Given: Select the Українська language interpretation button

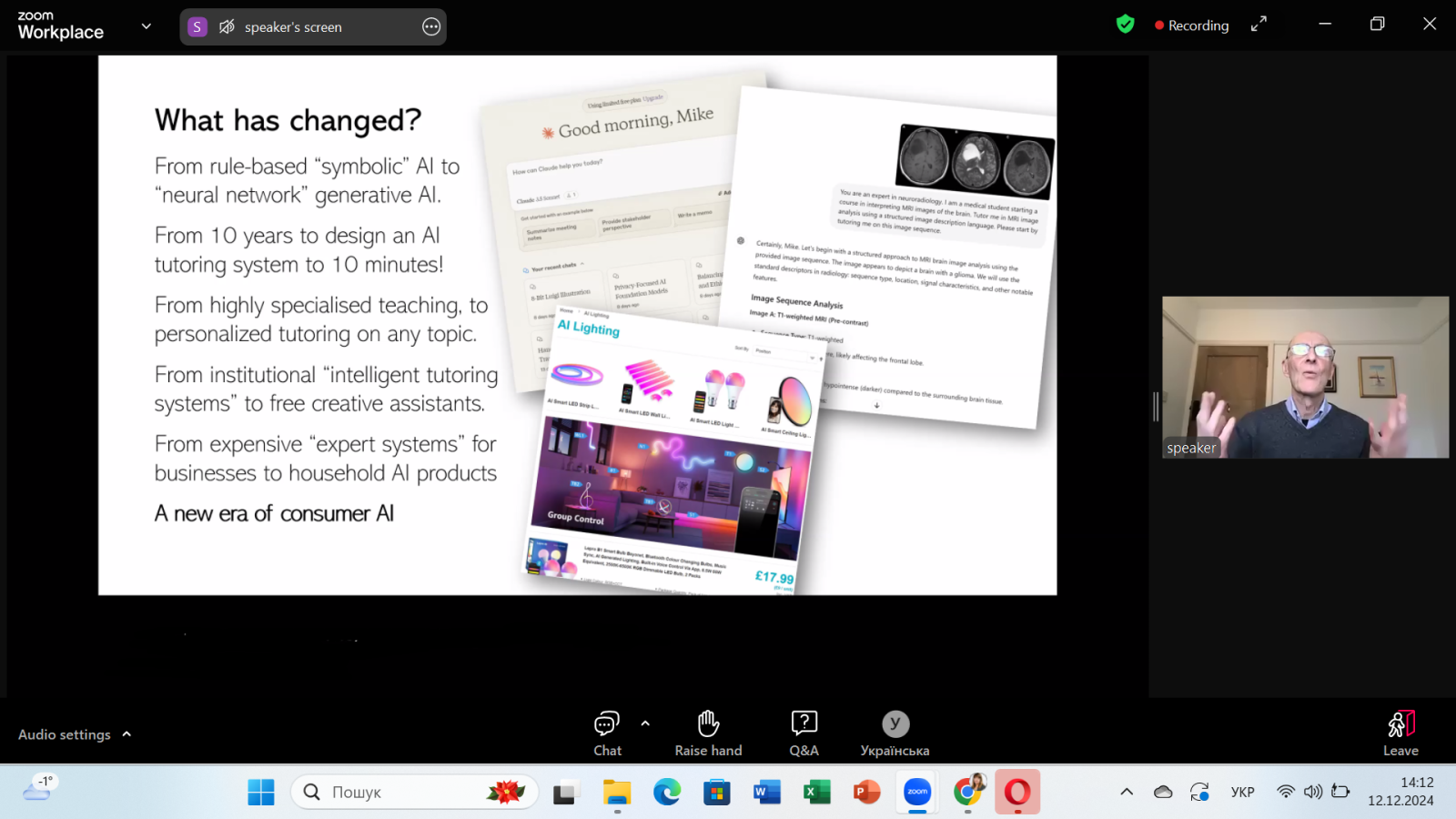Looking at the screenshot, I should pyautogui.click(x=895, y=733).
